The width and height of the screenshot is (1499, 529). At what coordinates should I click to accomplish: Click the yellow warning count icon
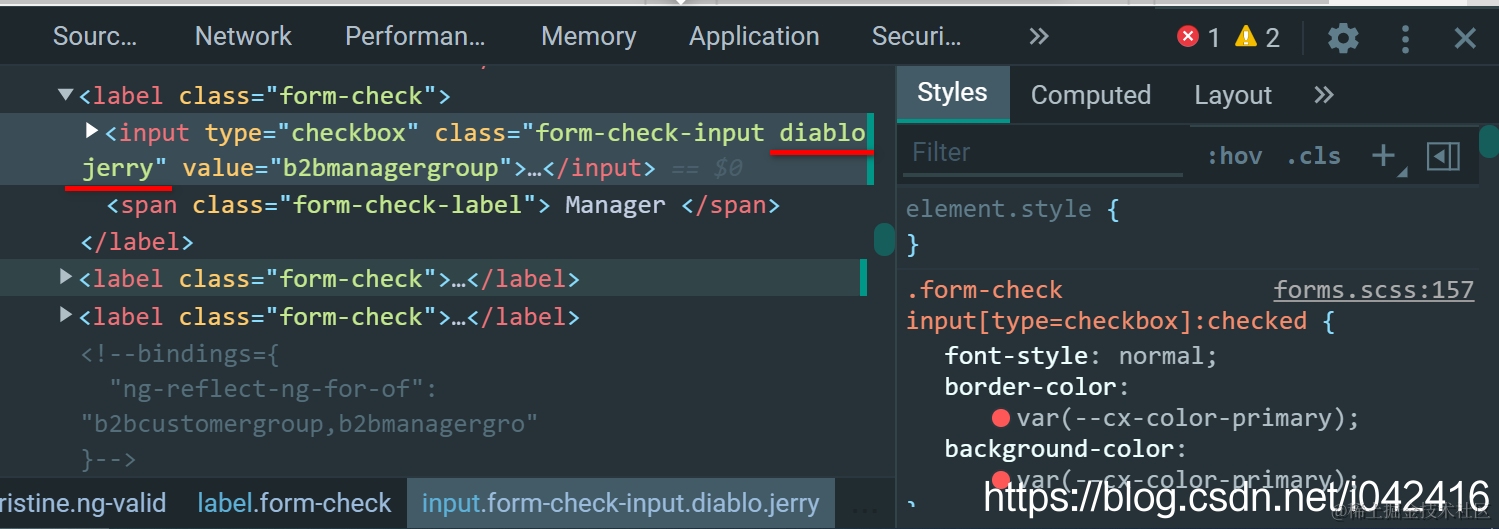coord(1245,37)
